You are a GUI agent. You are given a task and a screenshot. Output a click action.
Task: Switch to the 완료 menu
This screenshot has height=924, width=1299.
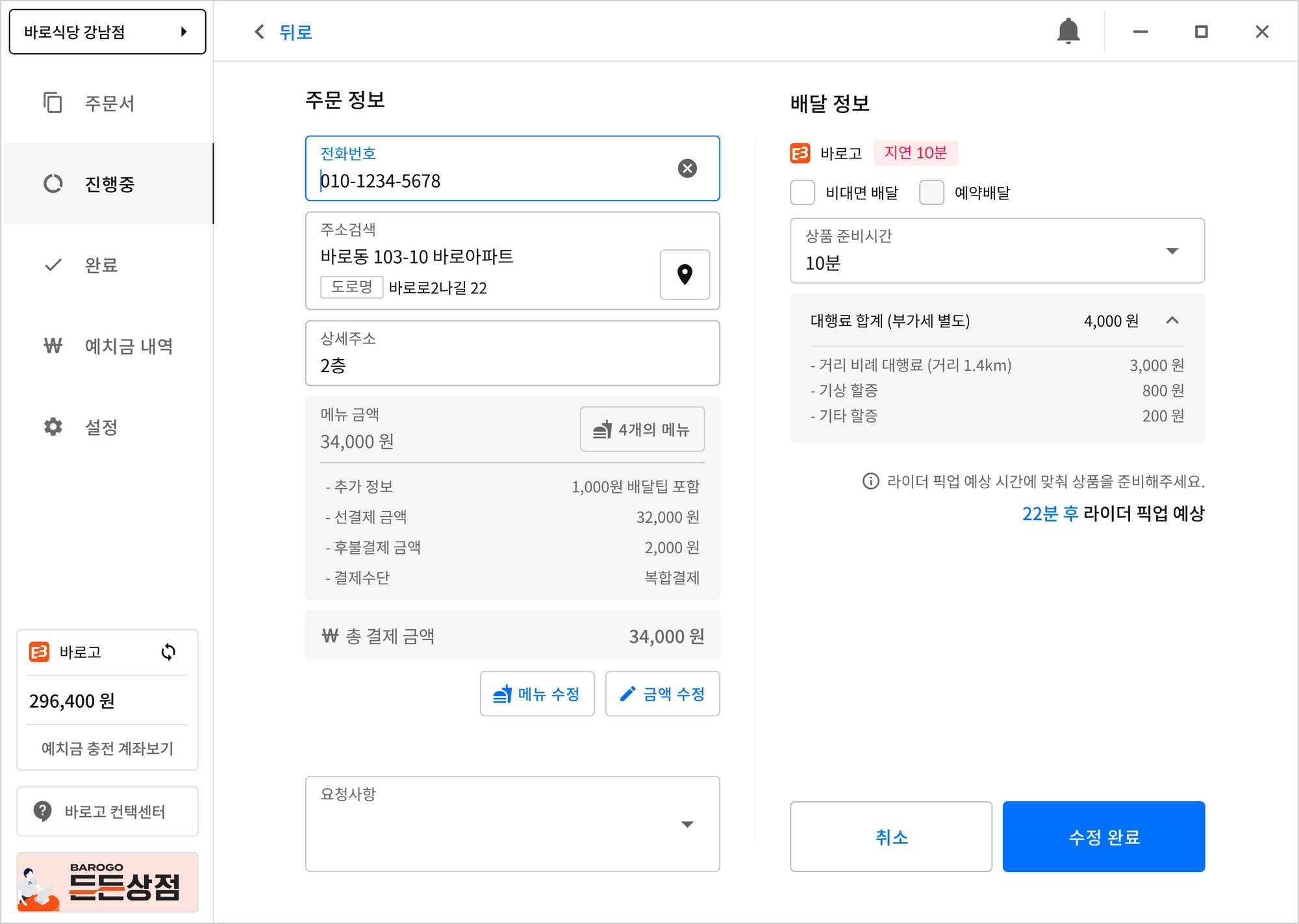pyautogui.click(x=101, y=265)
